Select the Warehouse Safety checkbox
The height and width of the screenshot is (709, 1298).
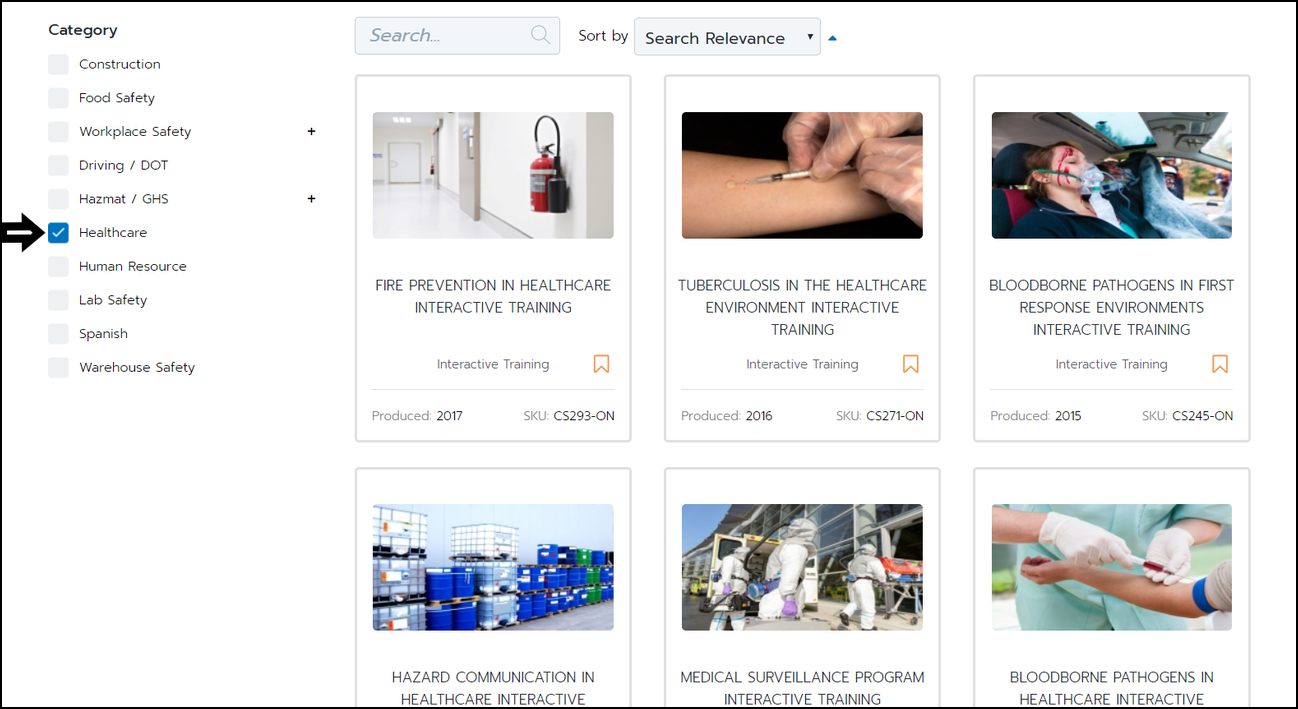(59, 368)
